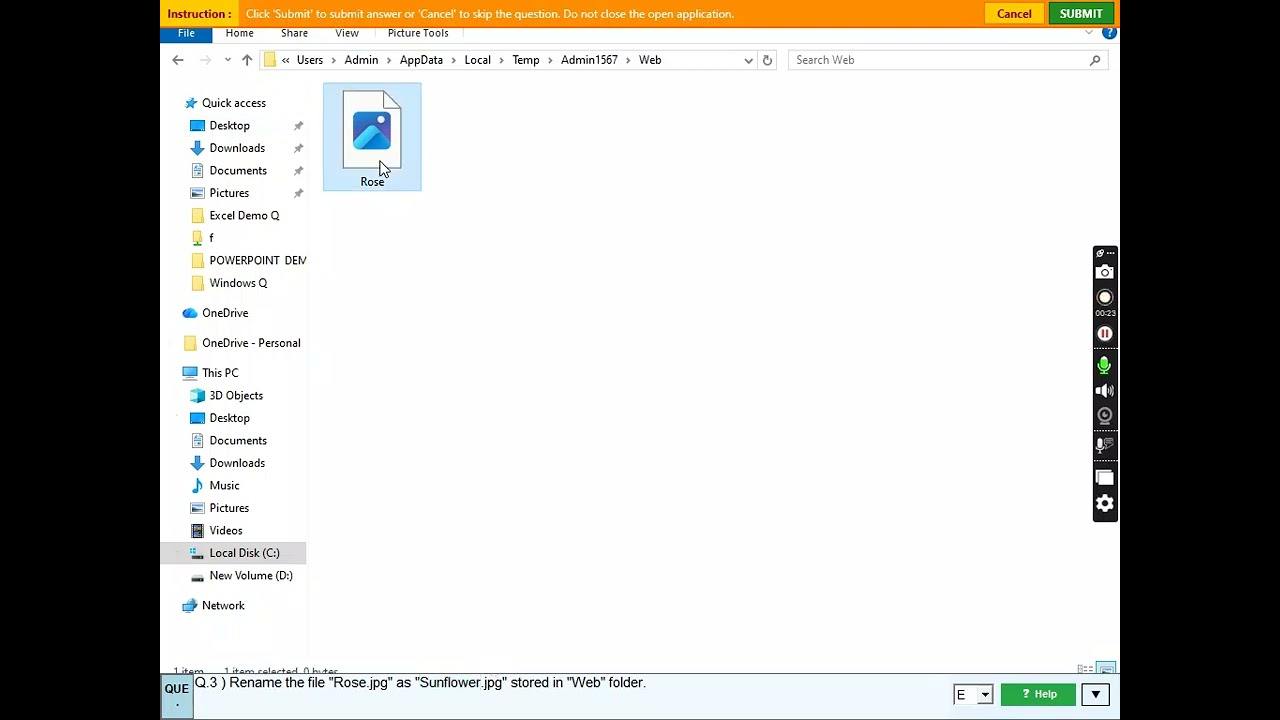Click the down arrow button beside Help
The height and width of the screenshot is (720, 1280).
[1095, 694]
